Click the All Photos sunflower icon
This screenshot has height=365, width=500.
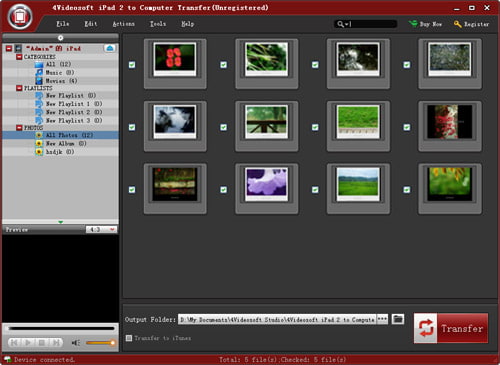[39, 135]
